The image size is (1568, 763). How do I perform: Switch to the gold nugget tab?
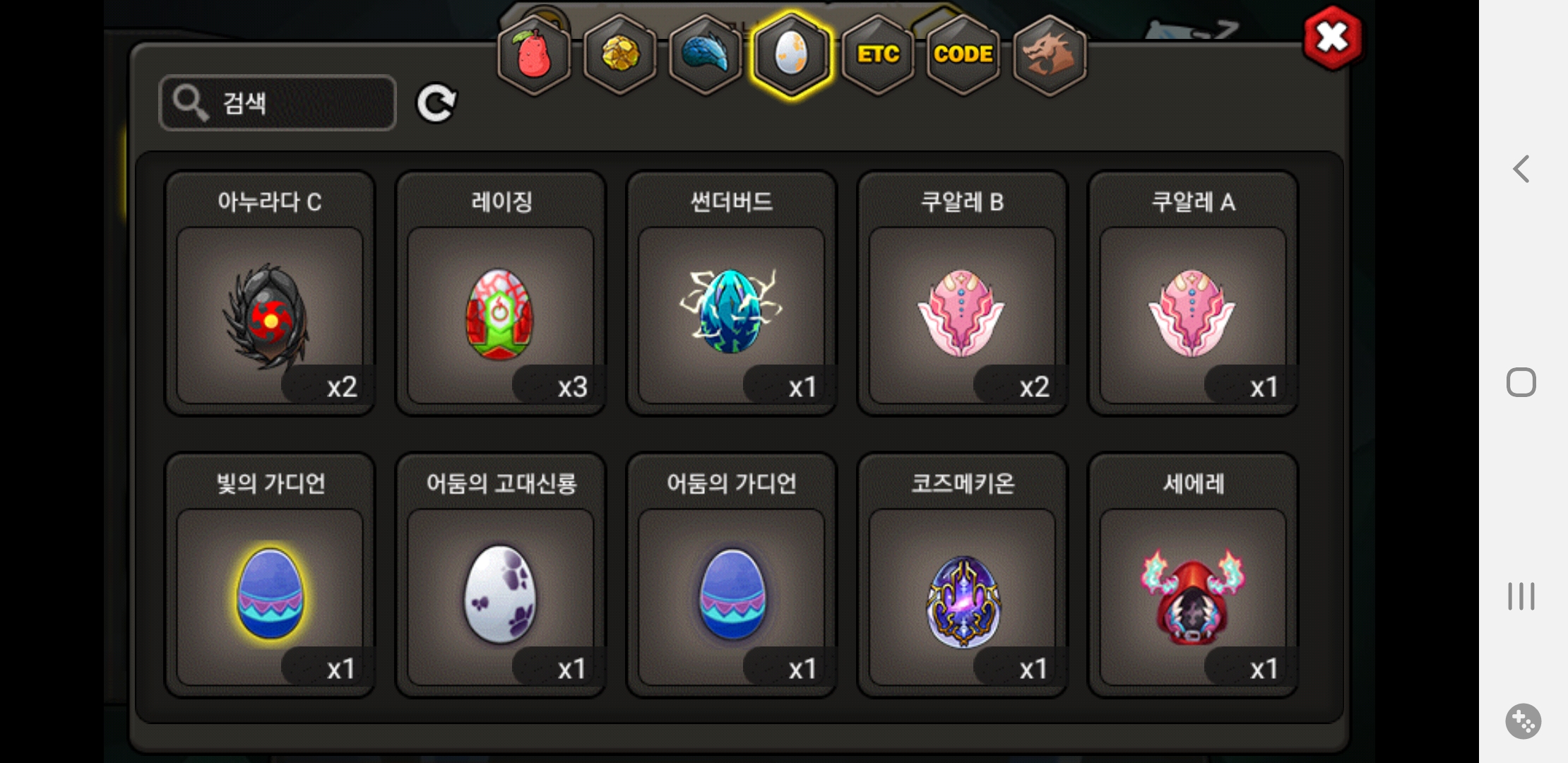pyautogui.click(x=620, y=54)
